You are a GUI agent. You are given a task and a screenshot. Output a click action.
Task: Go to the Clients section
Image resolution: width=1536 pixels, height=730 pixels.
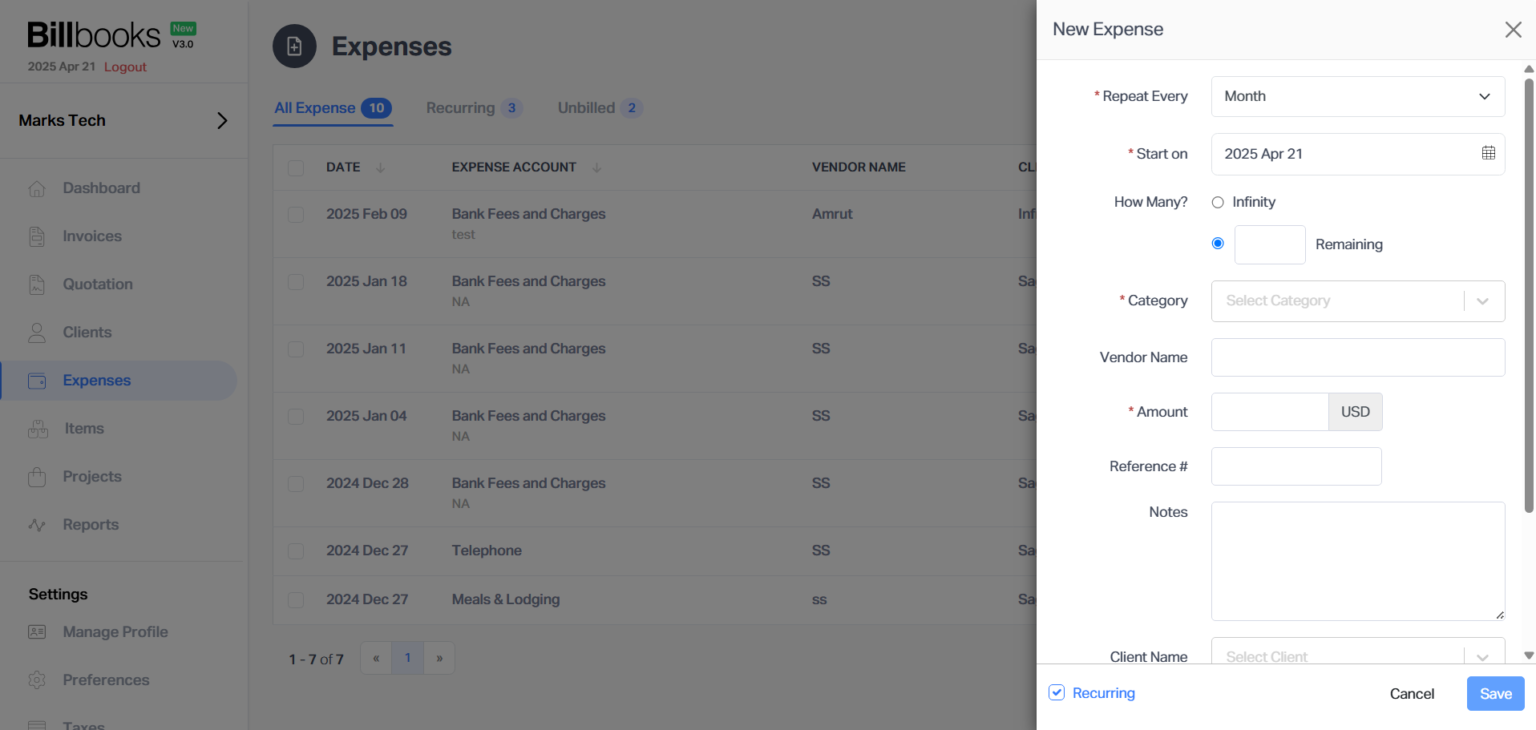click(86, 332)
